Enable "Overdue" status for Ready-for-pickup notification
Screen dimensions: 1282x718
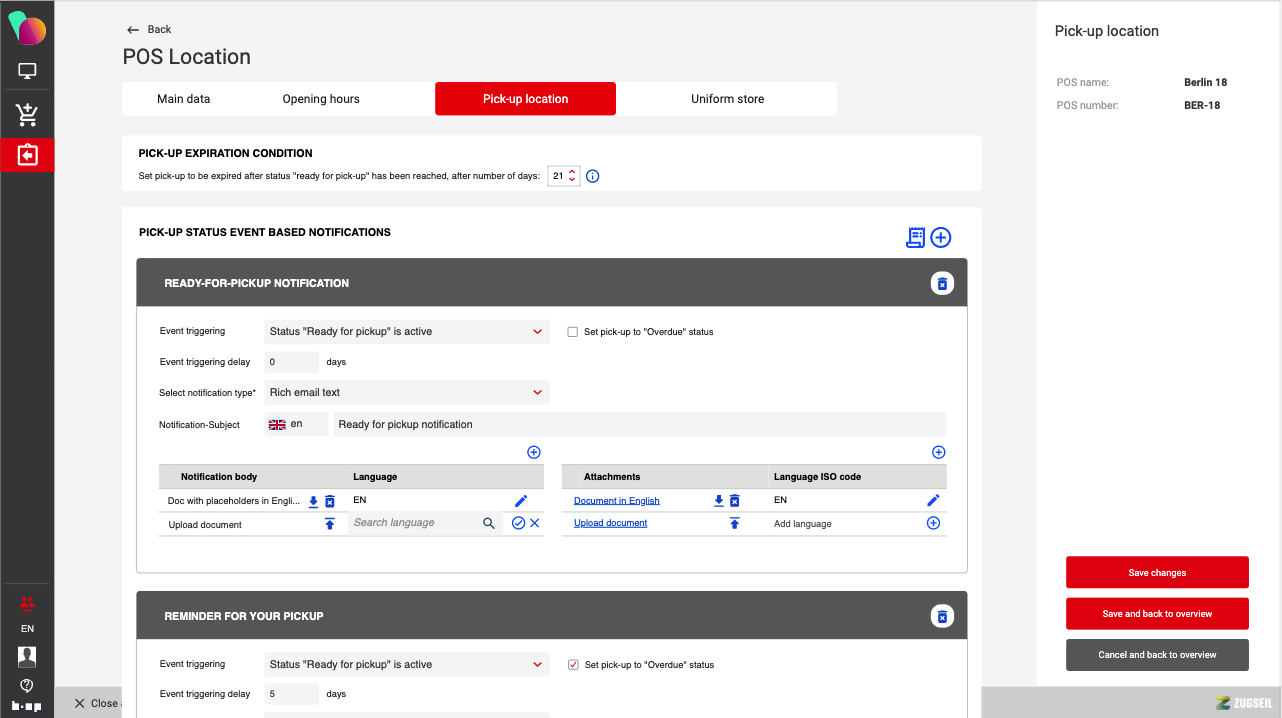tap(573, 332)
